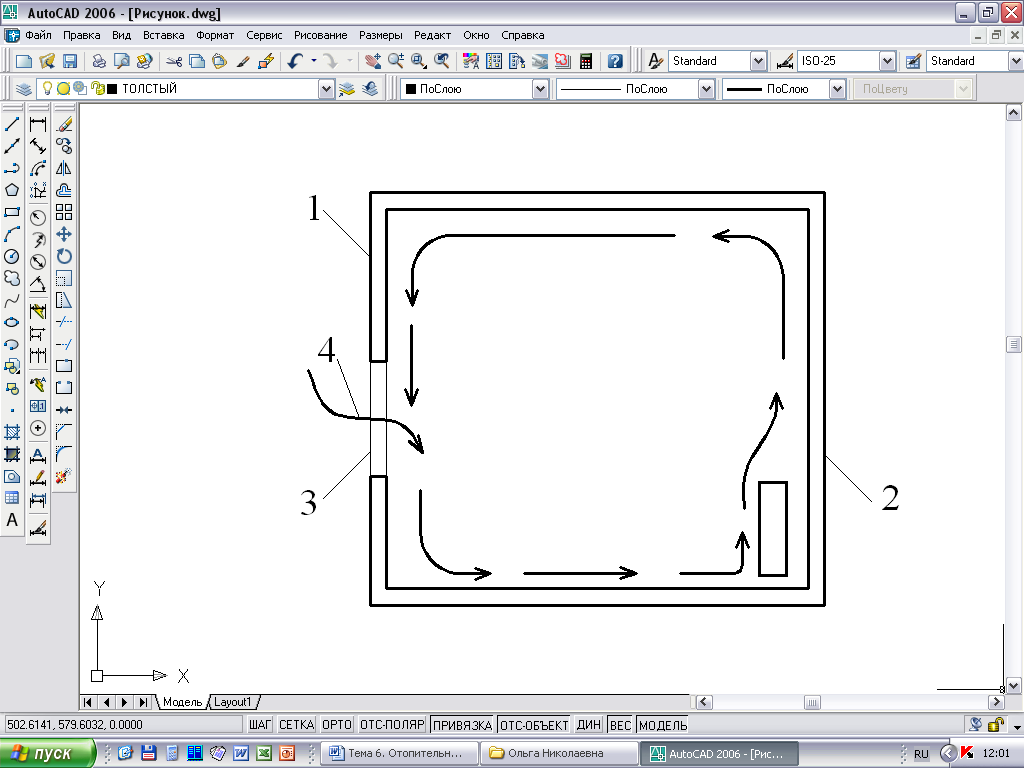Click the New drawing icon
This screenshot has width=1024, height=768.
(24, 61)
